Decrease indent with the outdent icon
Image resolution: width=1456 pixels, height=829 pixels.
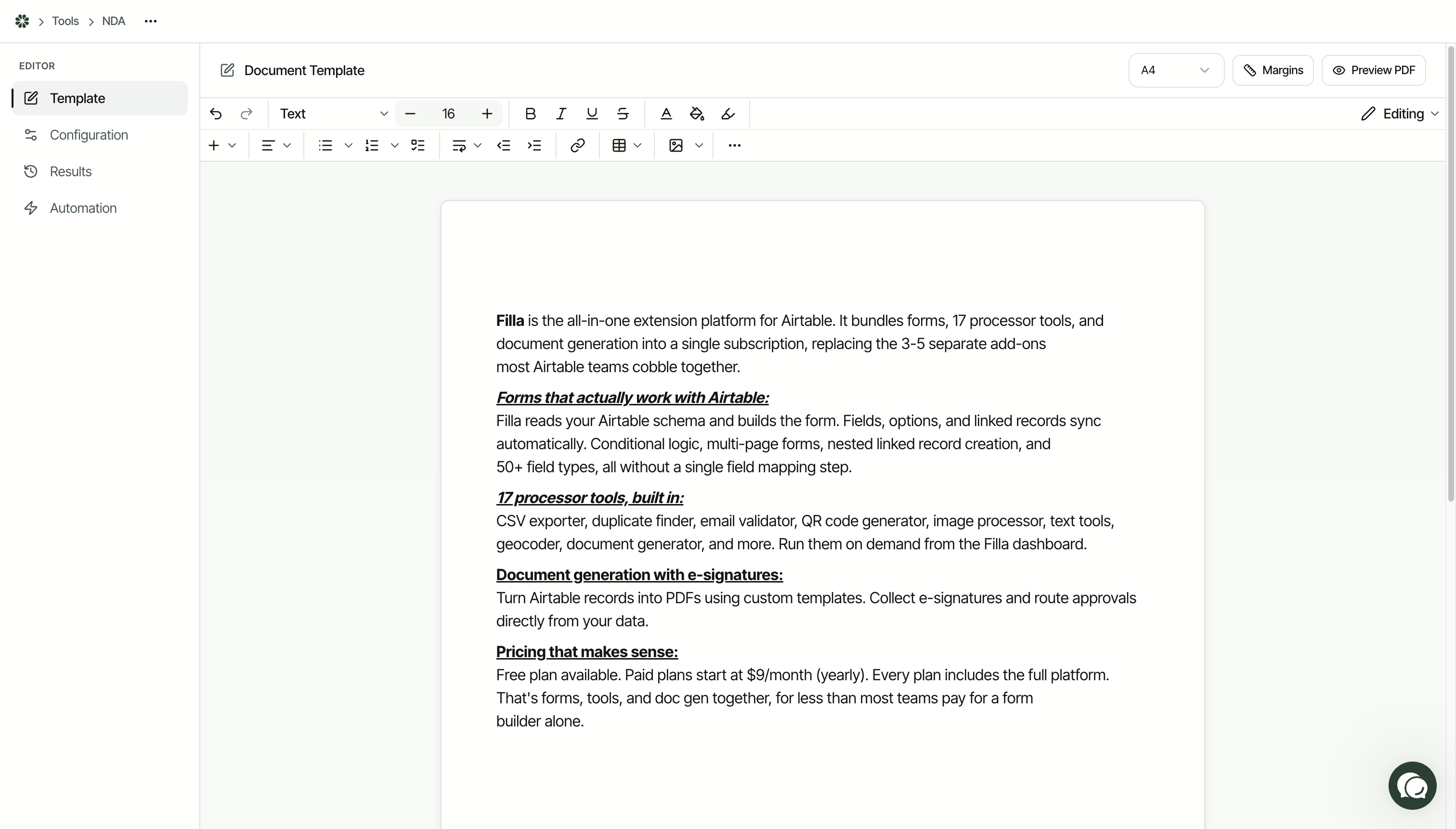(503, 145)
